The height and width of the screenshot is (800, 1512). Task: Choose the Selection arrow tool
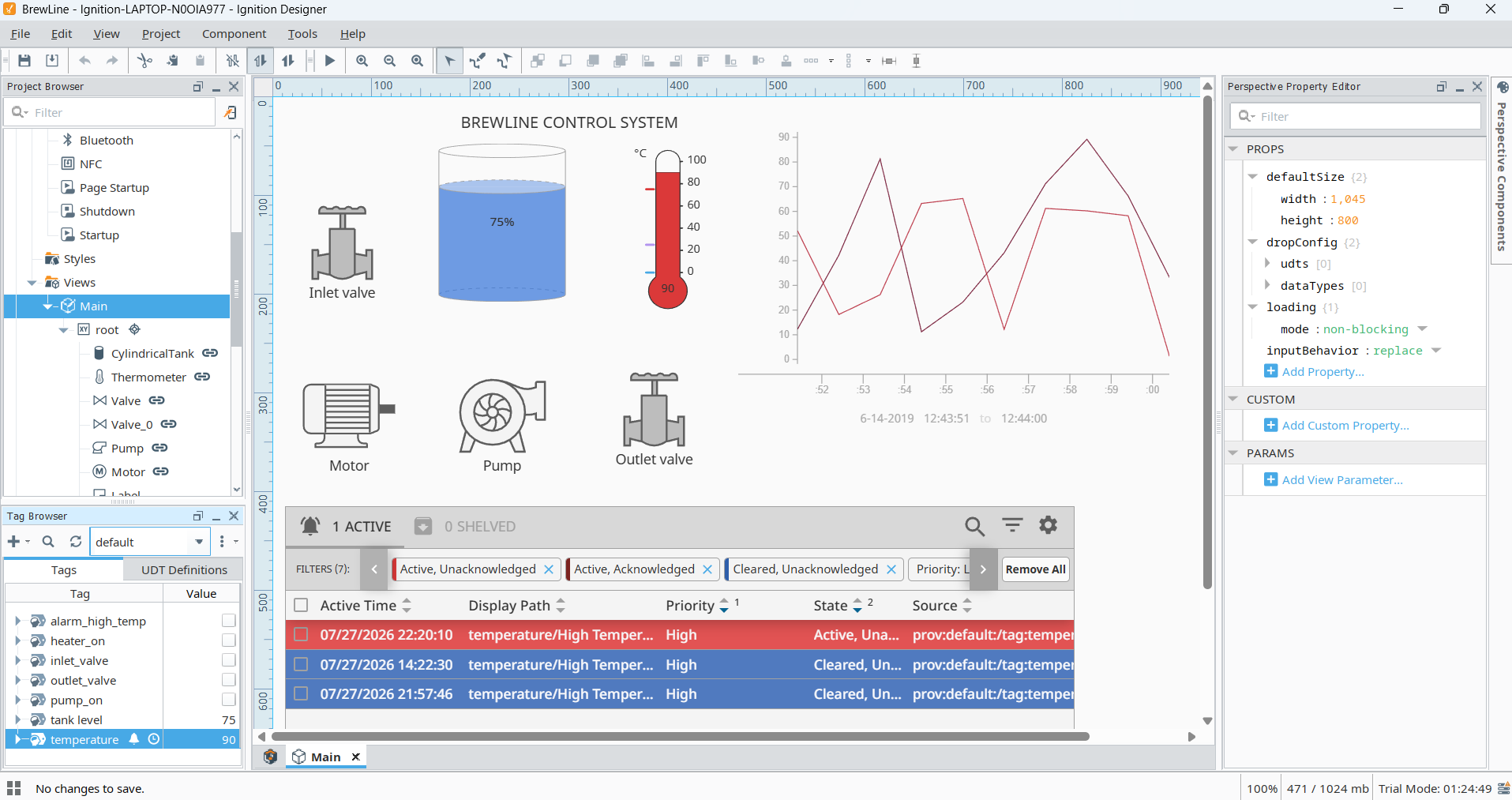pos(449,61)
